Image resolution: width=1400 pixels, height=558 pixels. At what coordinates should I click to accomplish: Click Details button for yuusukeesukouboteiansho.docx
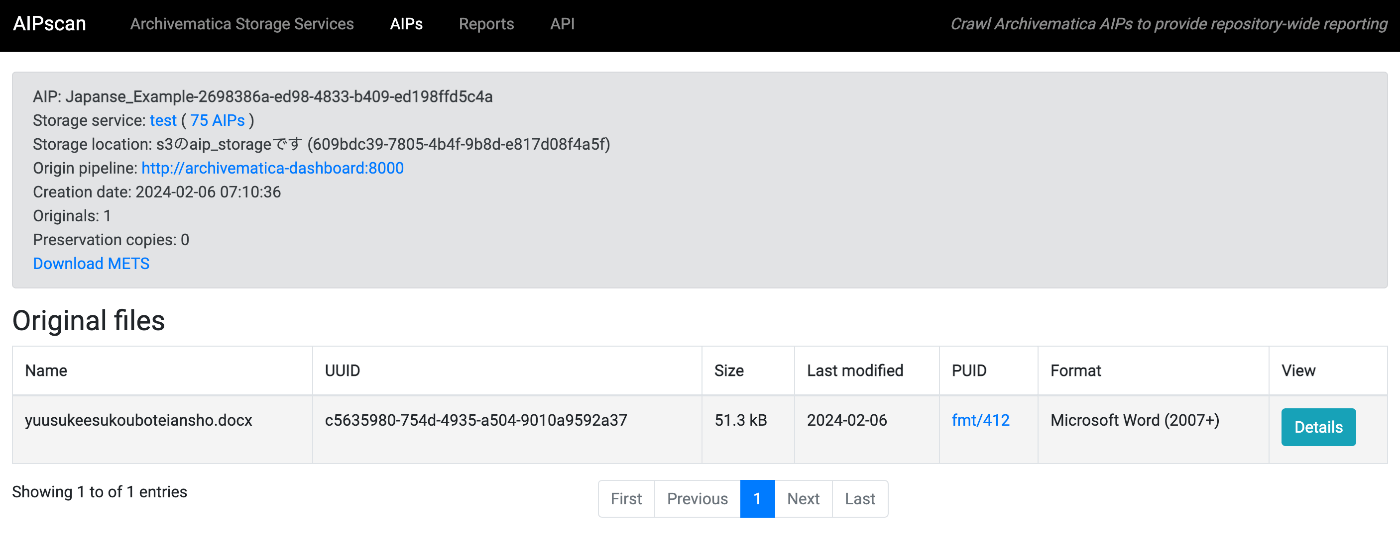click(1318, 427)
